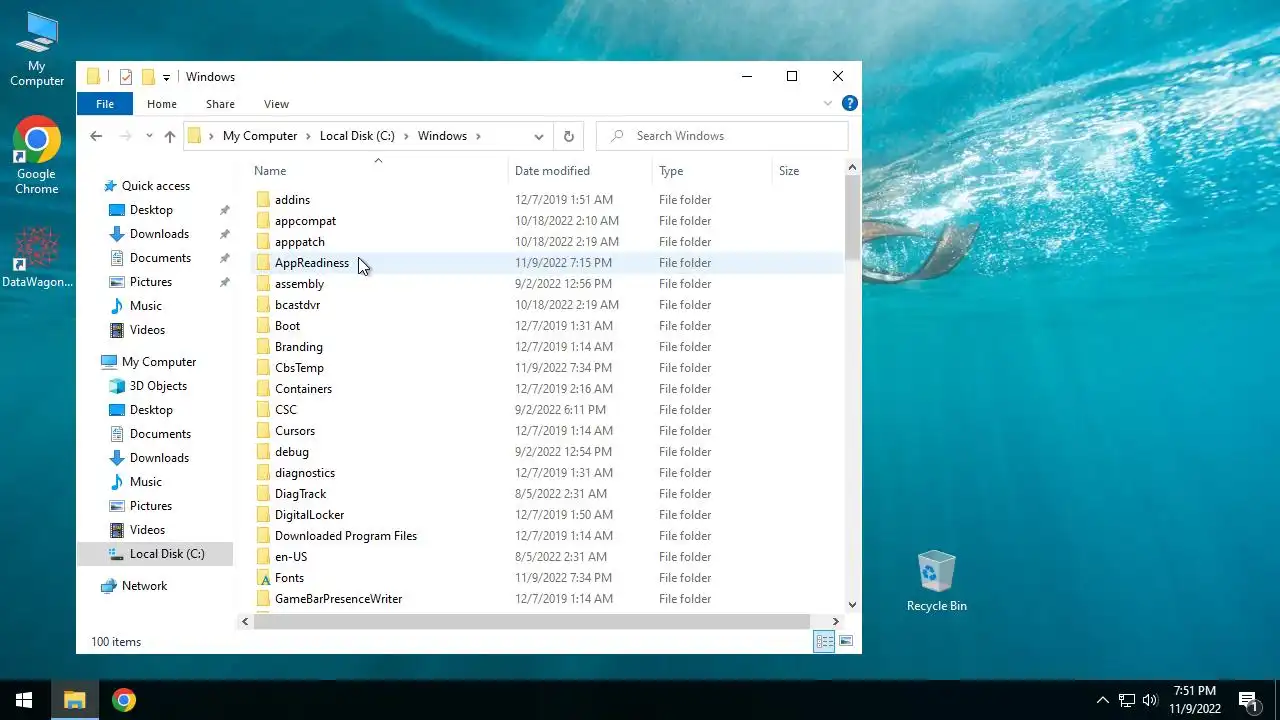Select Videos under Quick access
The height and width of the screenshot is (720, 1280).
147,330
